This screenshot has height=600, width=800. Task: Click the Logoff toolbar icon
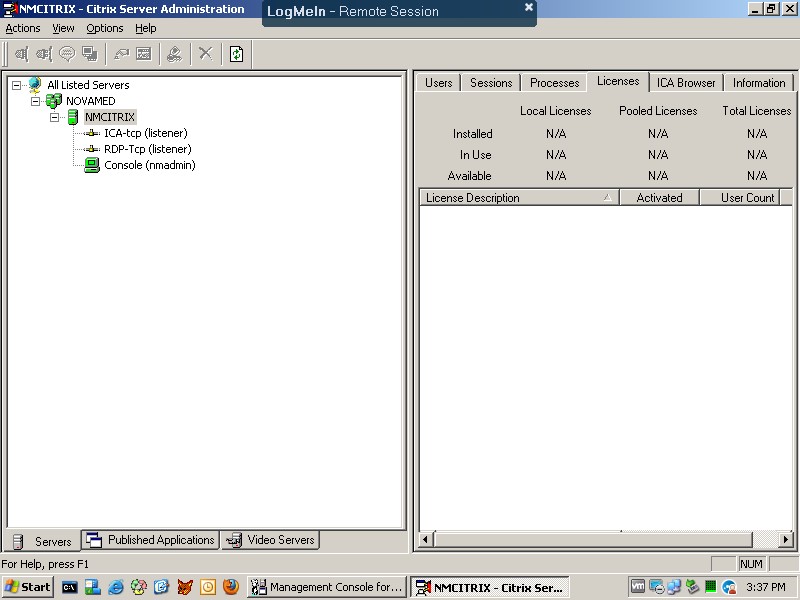pos(174,54)
